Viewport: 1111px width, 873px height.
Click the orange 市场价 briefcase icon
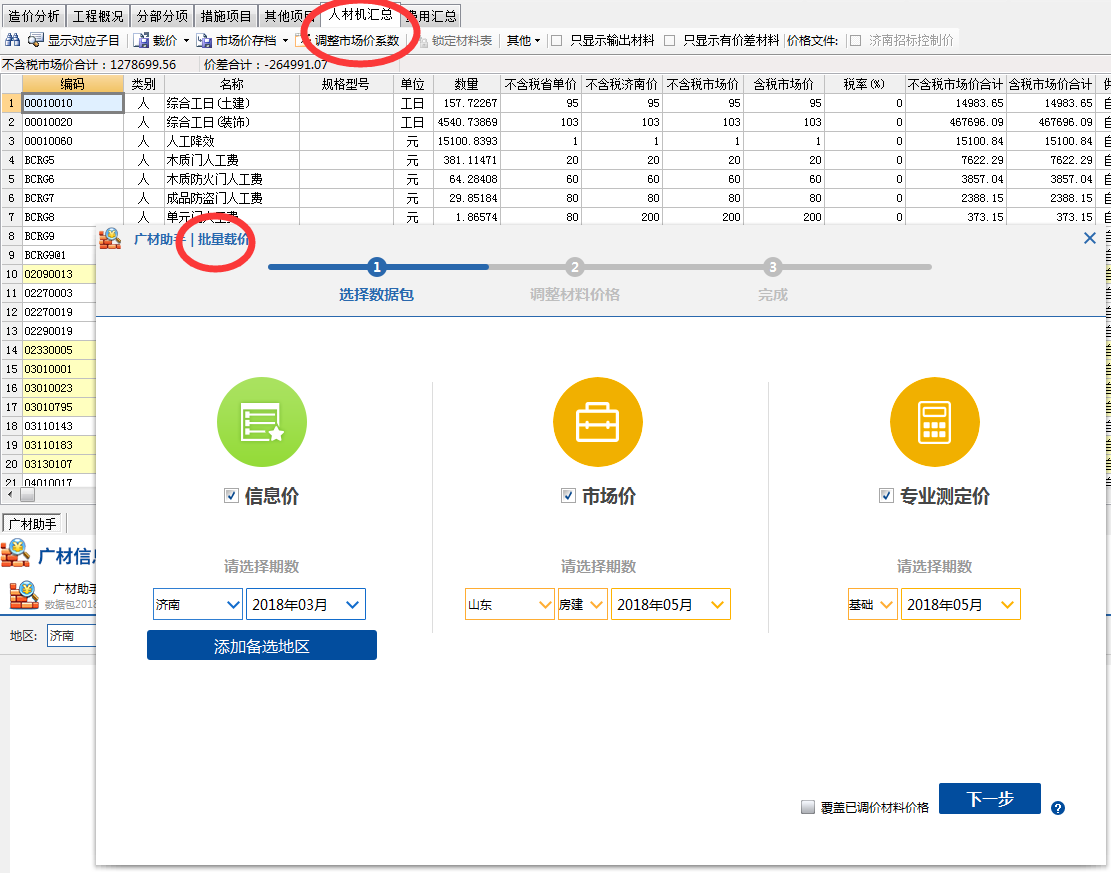click(597, 422)
